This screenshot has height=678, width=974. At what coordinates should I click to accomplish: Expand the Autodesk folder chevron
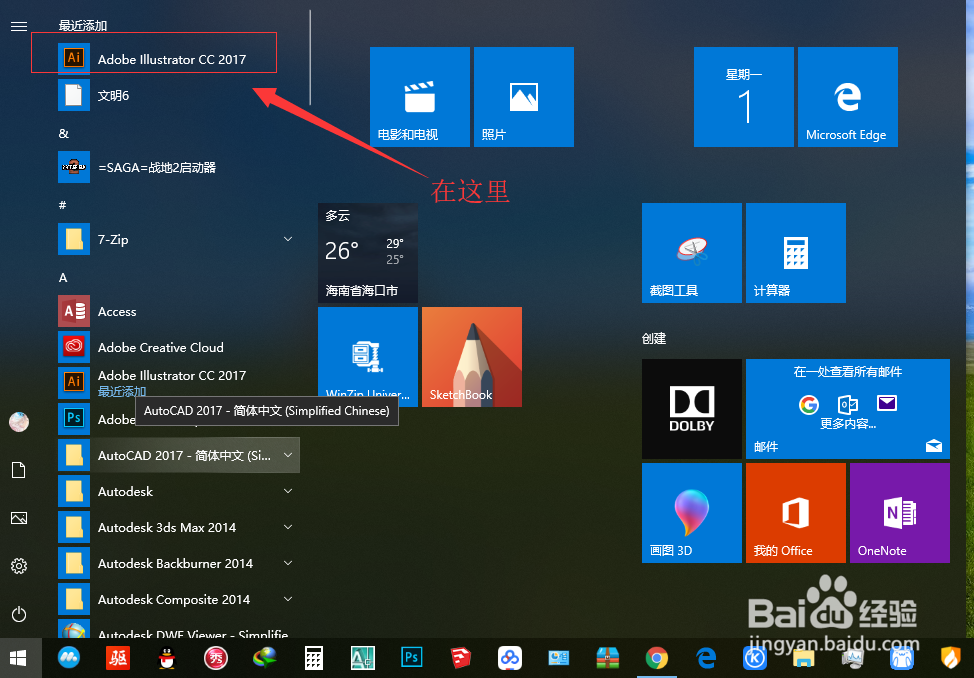pos(288,491)
